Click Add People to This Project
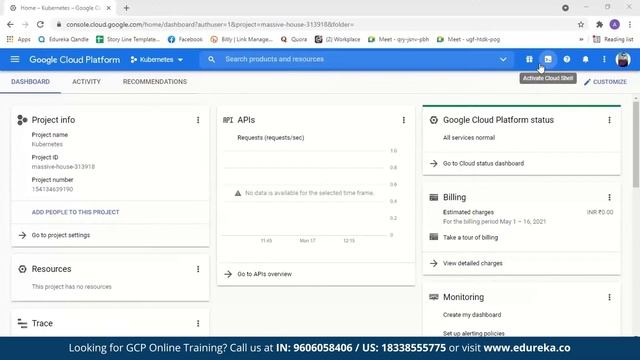Viewport: 640px width, 360px height. (76, 212)
